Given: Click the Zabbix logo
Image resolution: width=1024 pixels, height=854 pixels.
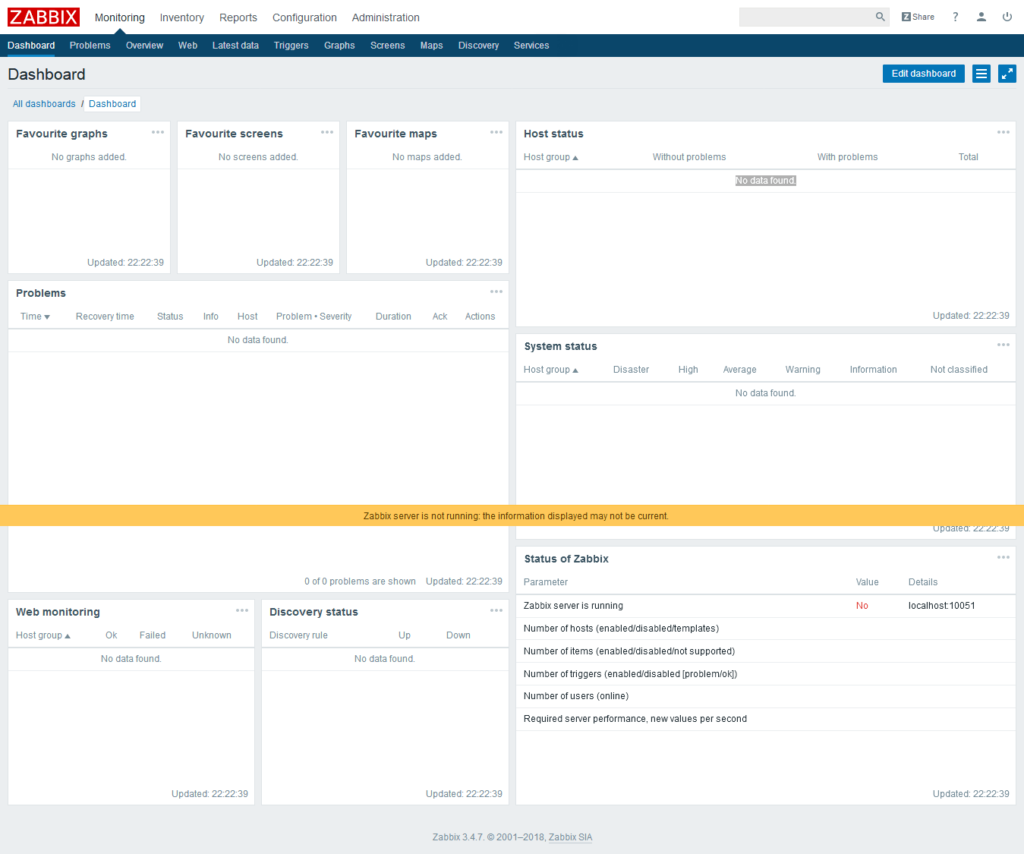Looking at the screenshot, I should click(43, 17).
